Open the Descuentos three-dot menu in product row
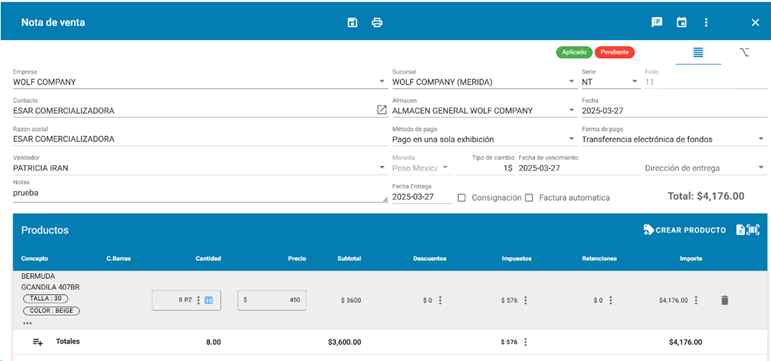Screen dimensions: 771x361 (x=440, y=300)
